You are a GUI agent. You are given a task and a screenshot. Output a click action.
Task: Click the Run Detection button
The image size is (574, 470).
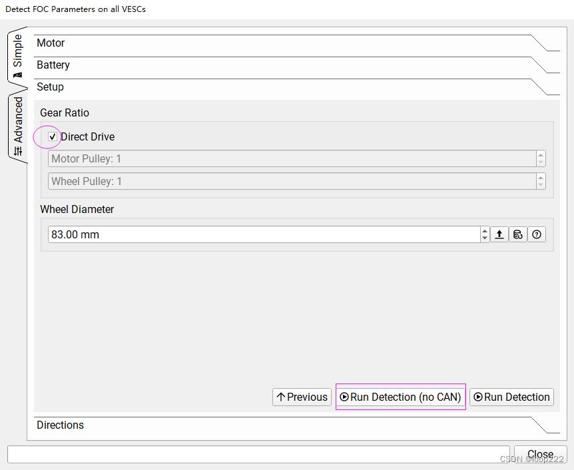point(512,397)
